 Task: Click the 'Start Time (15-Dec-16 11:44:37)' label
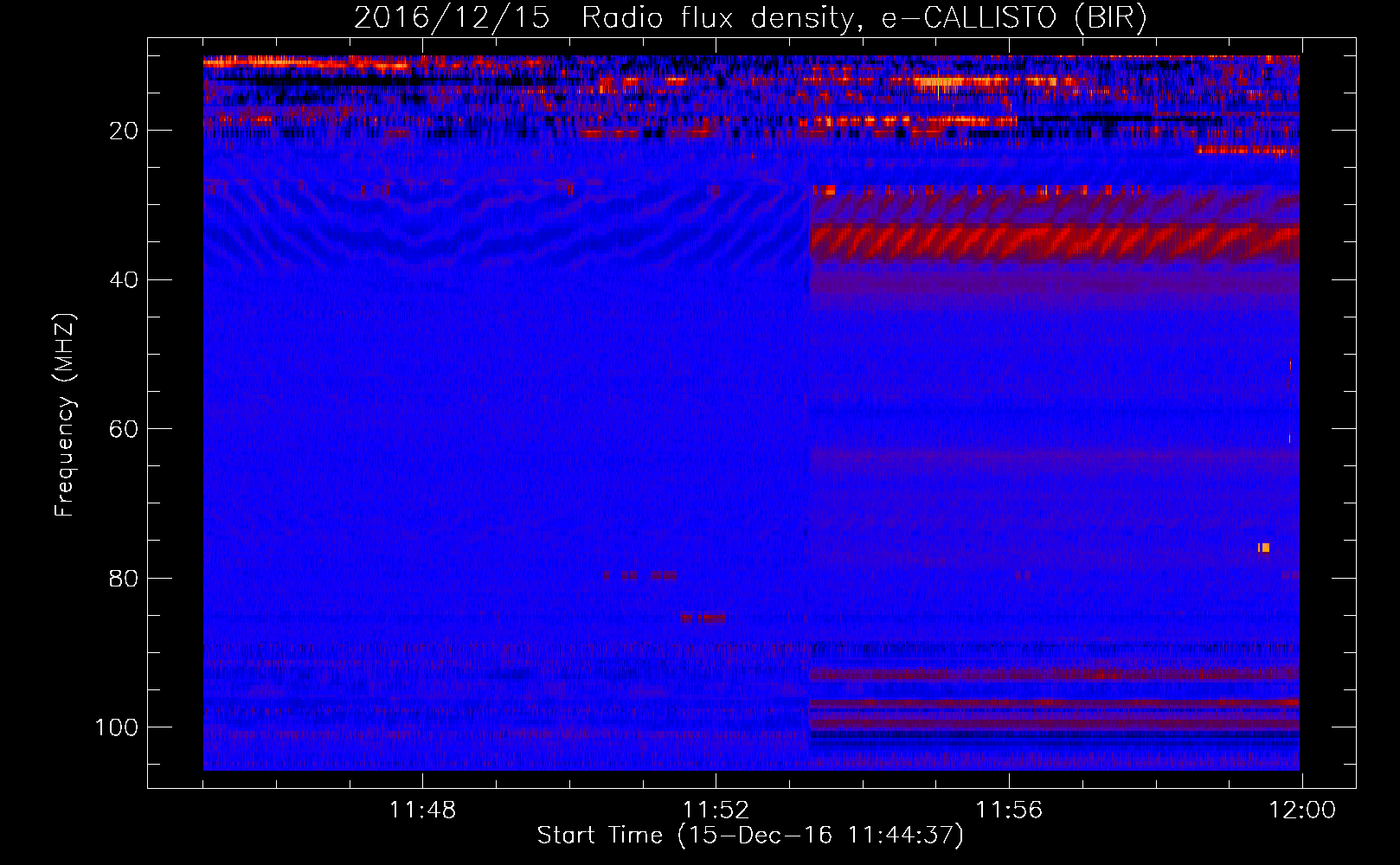click(750, 836)
